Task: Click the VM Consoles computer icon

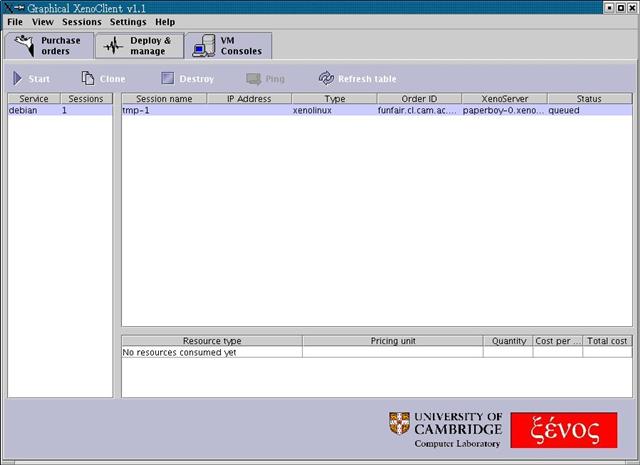Action: pyautogui.click(x=204, y=46)
